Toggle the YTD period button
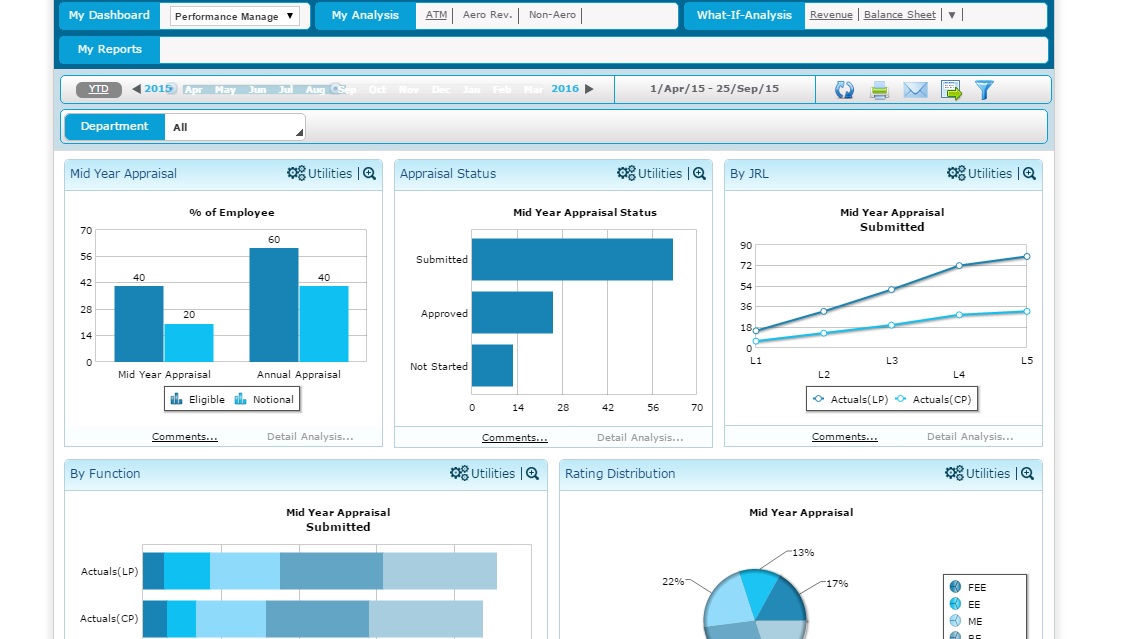 [x=99, y=89]
